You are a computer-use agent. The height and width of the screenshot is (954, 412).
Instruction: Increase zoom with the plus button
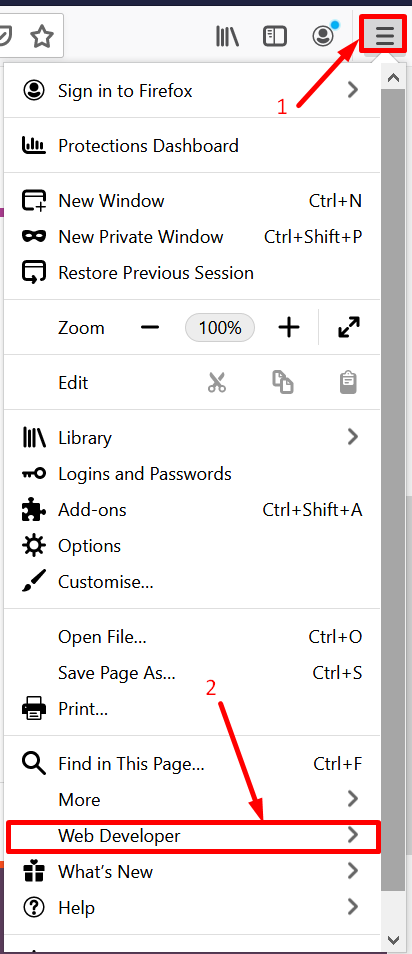(289, 328)
